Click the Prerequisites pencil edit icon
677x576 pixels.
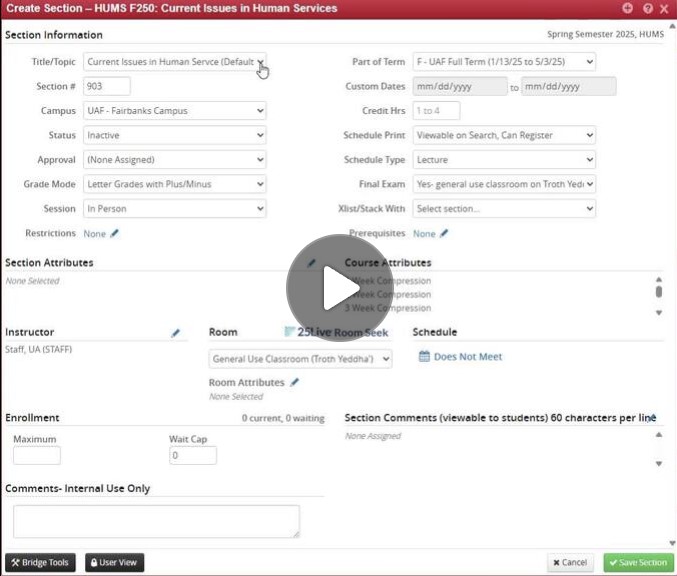444,234
